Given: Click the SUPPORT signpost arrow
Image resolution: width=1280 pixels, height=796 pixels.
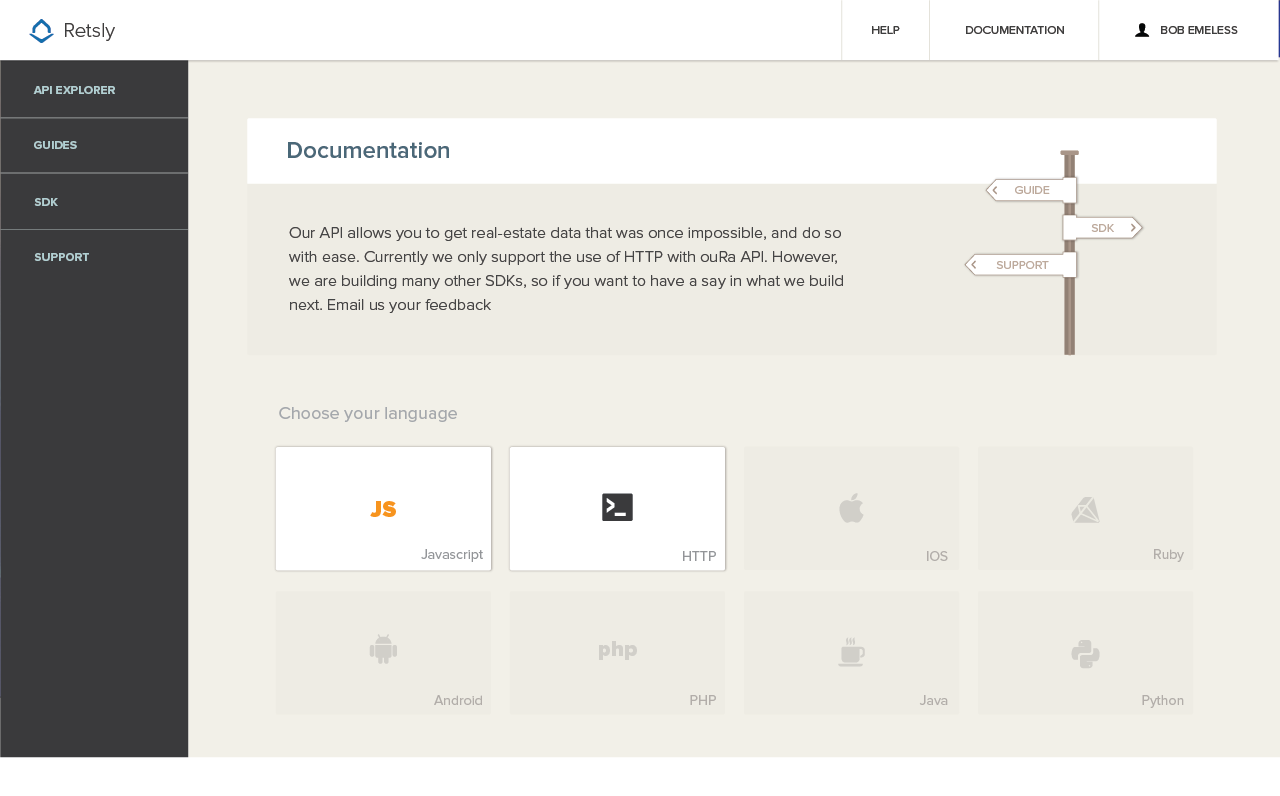Looking at the screenshot, I should tap(1021, 264).
